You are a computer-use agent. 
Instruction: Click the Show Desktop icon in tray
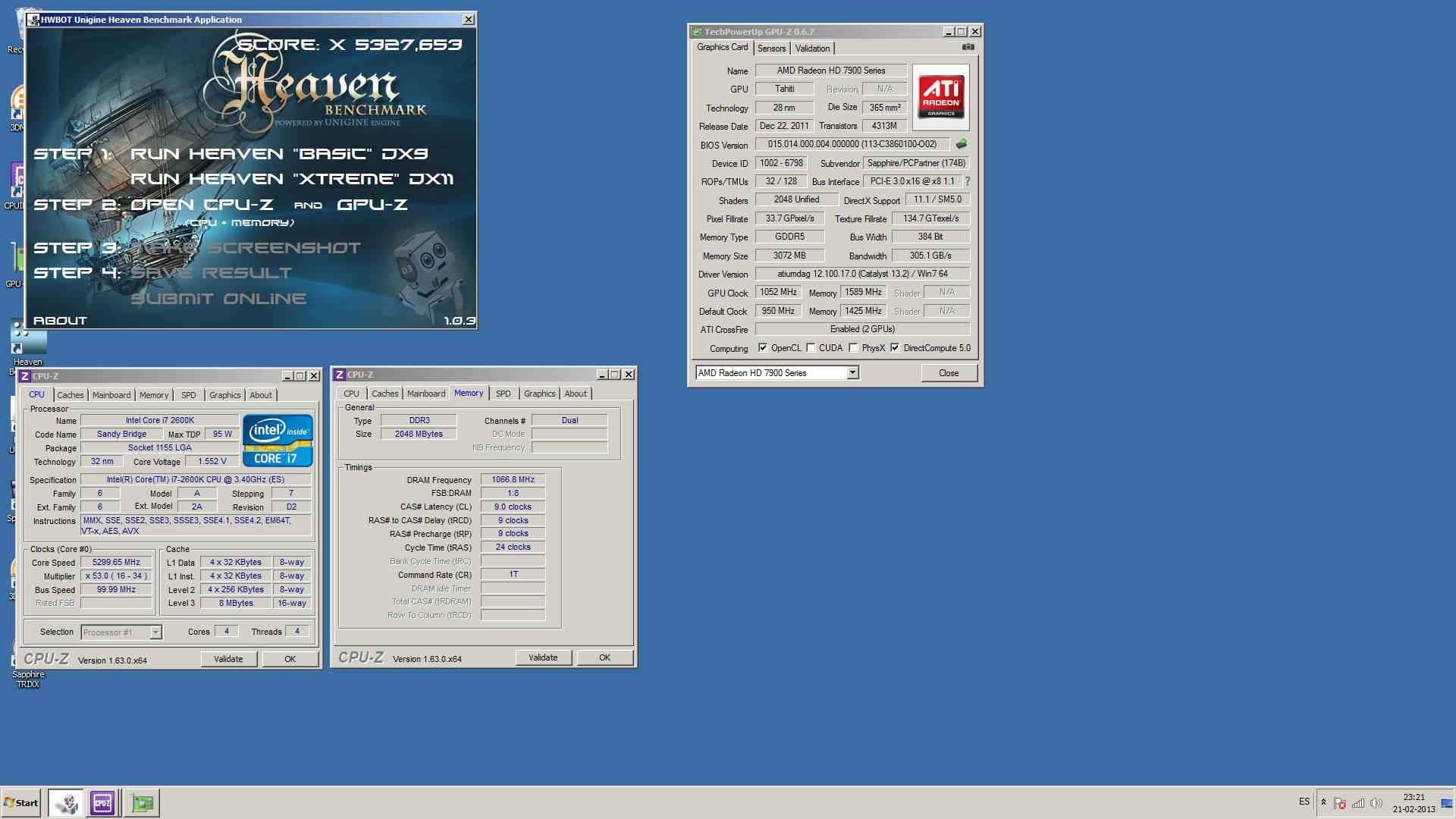point(1447,803)
